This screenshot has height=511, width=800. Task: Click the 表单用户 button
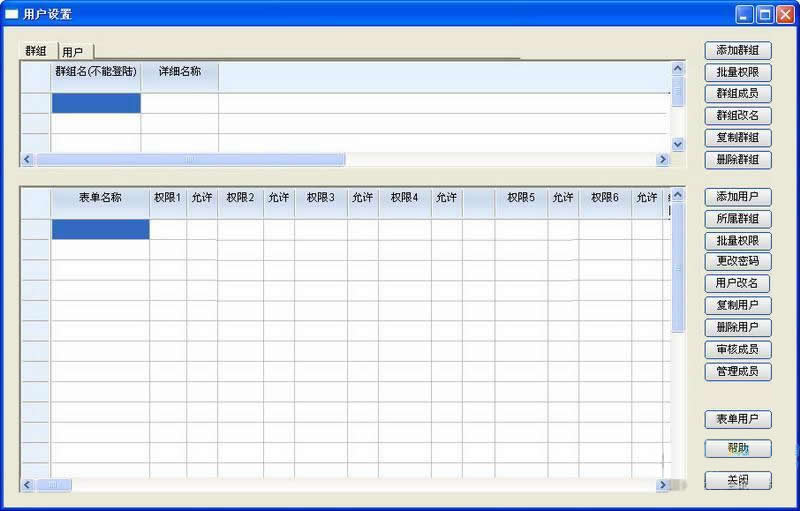pyautogui.click(x=738, y=419)
